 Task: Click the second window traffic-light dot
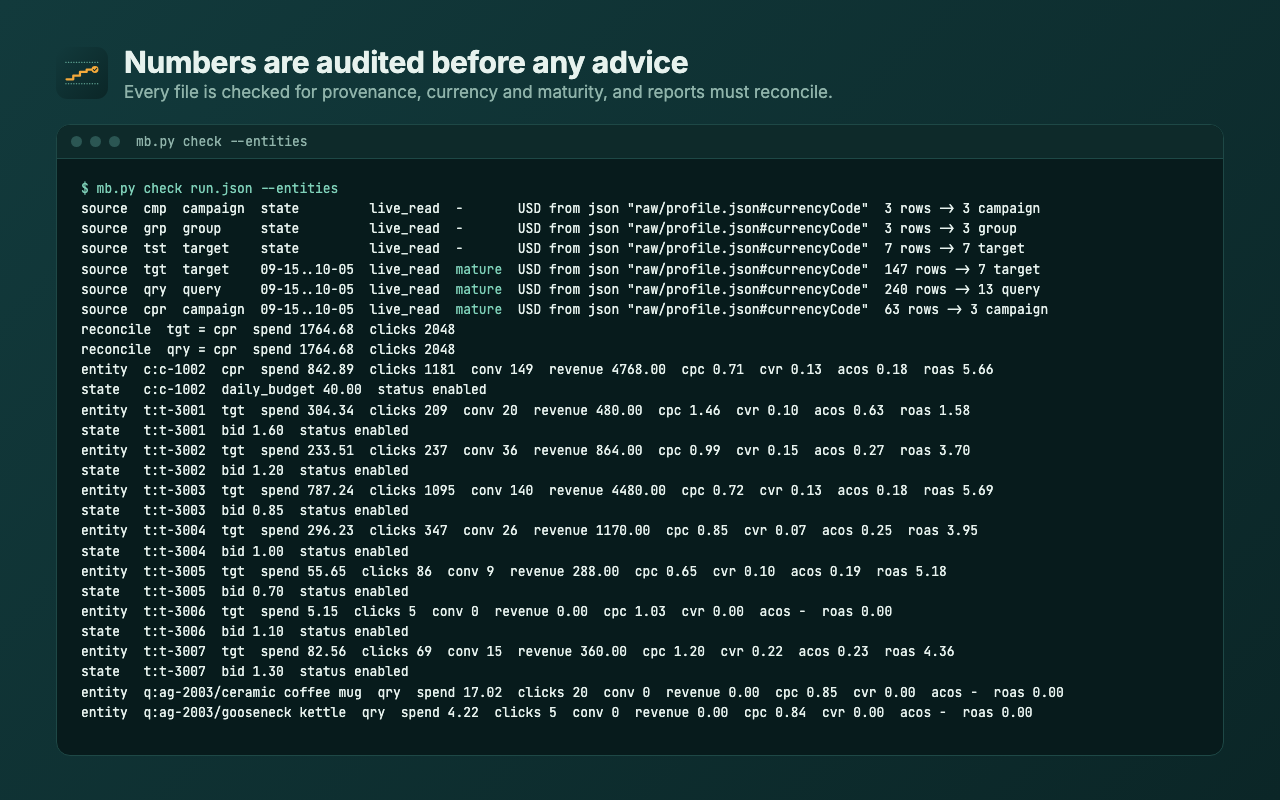tap(96, 142)
